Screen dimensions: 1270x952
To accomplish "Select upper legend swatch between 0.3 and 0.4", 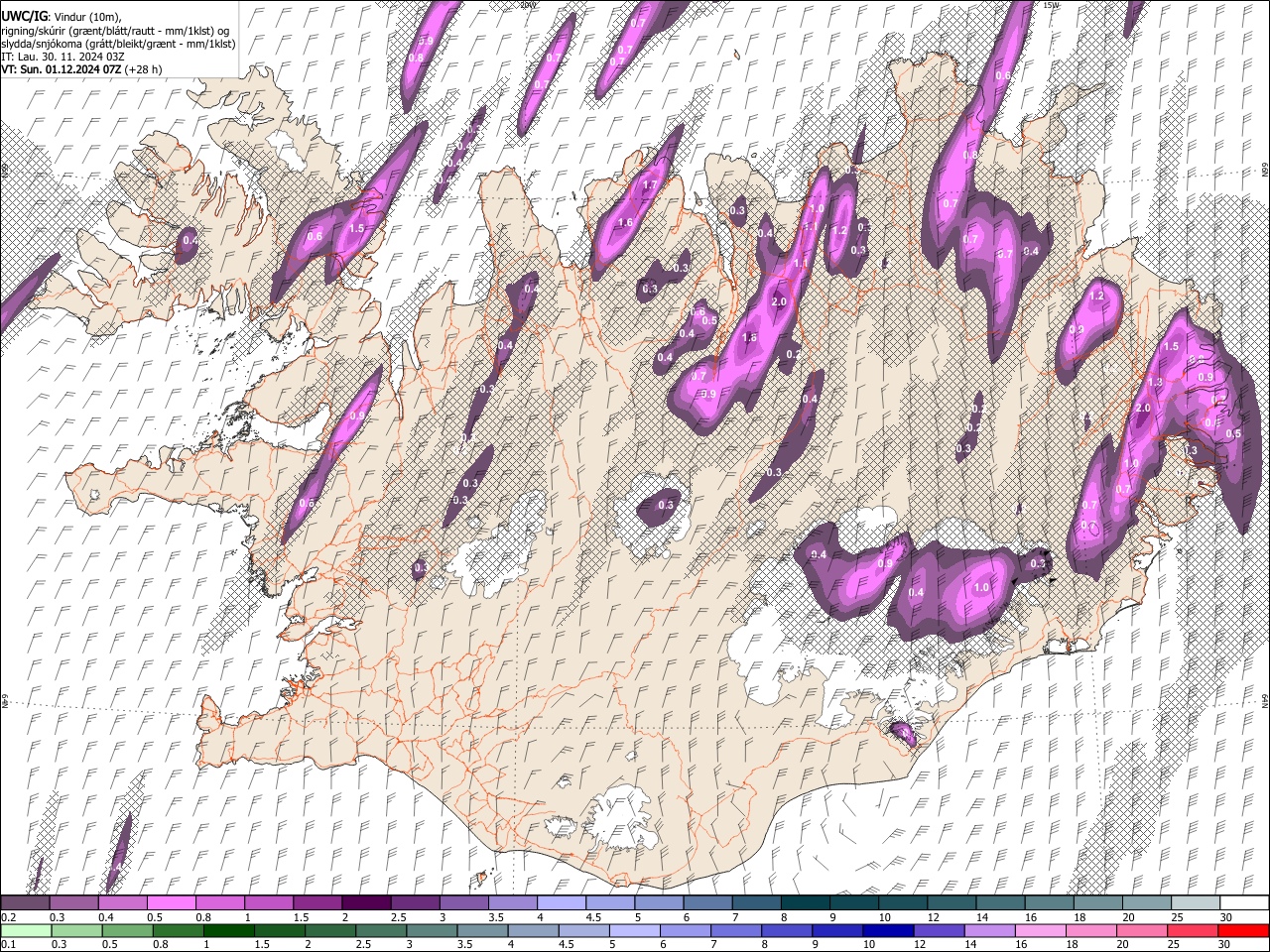I will (x=74, y=903).
